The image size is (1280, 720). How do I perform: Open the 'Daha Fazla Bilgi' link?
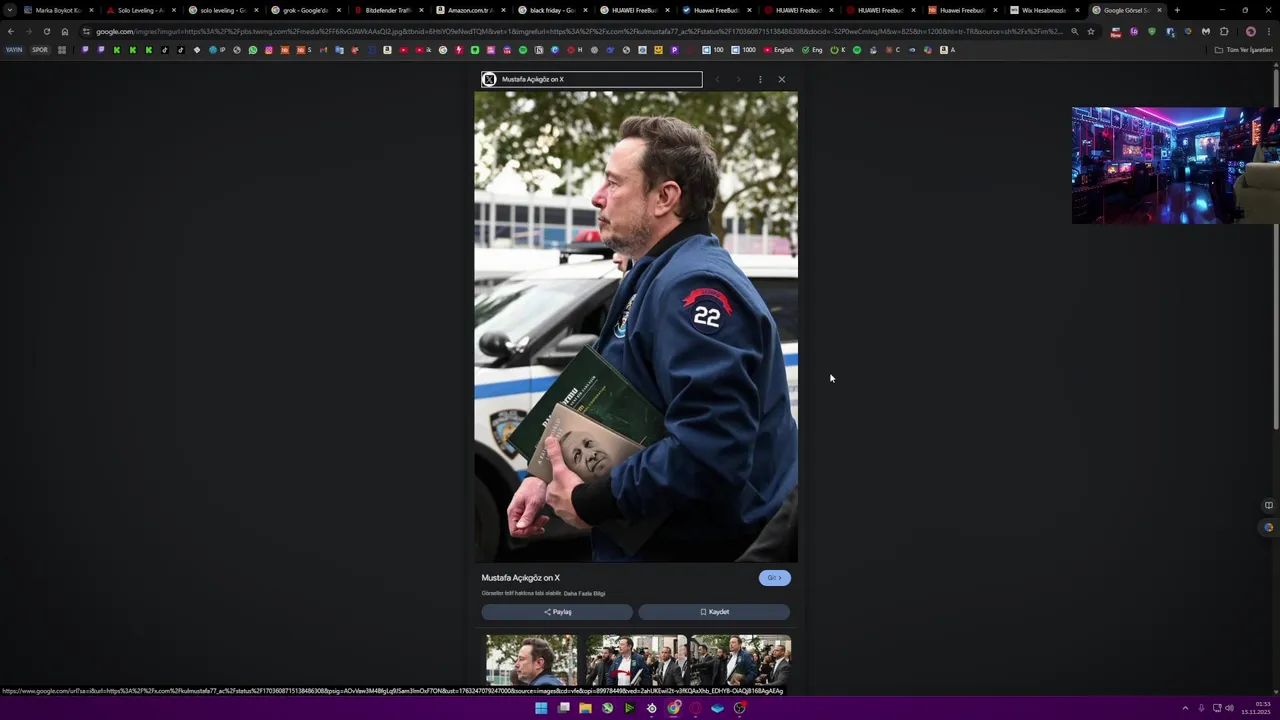(584, 594)
